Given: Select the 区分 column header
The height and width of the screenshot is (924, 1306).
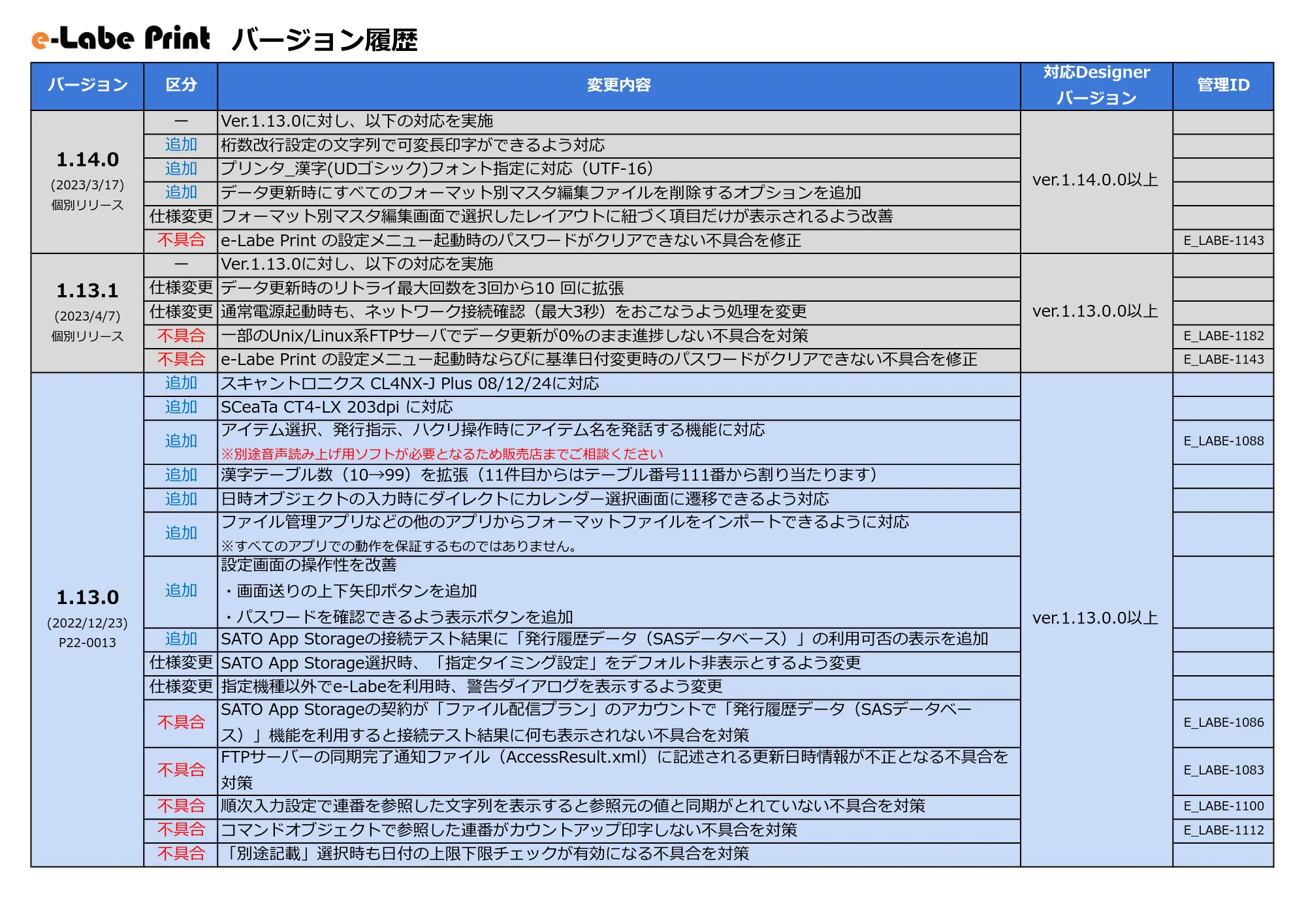Looking at the screenshot, I should coord(181,86).
